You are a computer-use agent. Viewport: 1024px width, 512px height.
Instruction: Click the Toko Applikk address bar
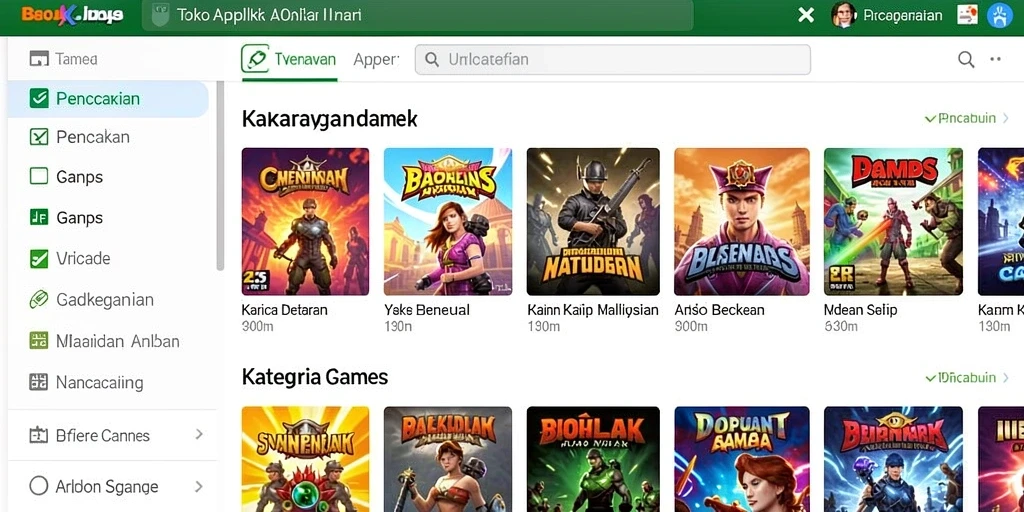pyautogui.click(x=418, y=16)
